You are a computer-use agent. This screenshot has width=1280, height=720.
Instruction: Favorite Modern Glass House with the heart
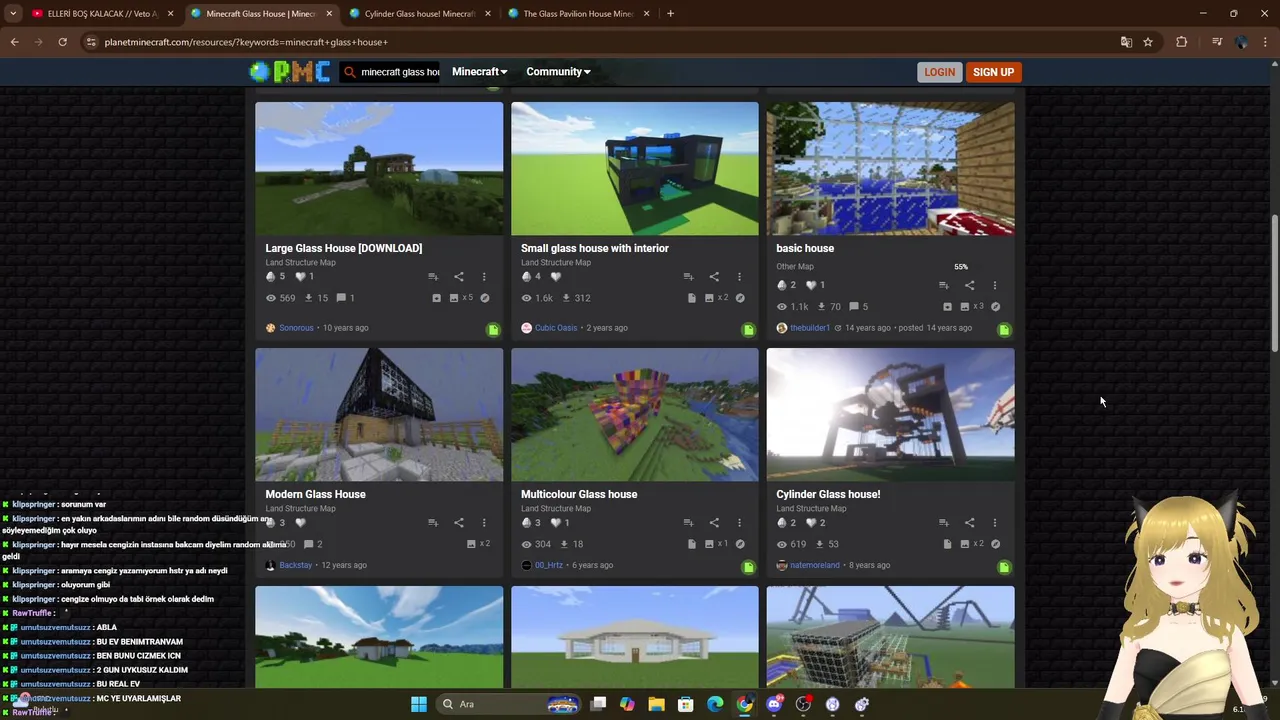tap(300, 523)
